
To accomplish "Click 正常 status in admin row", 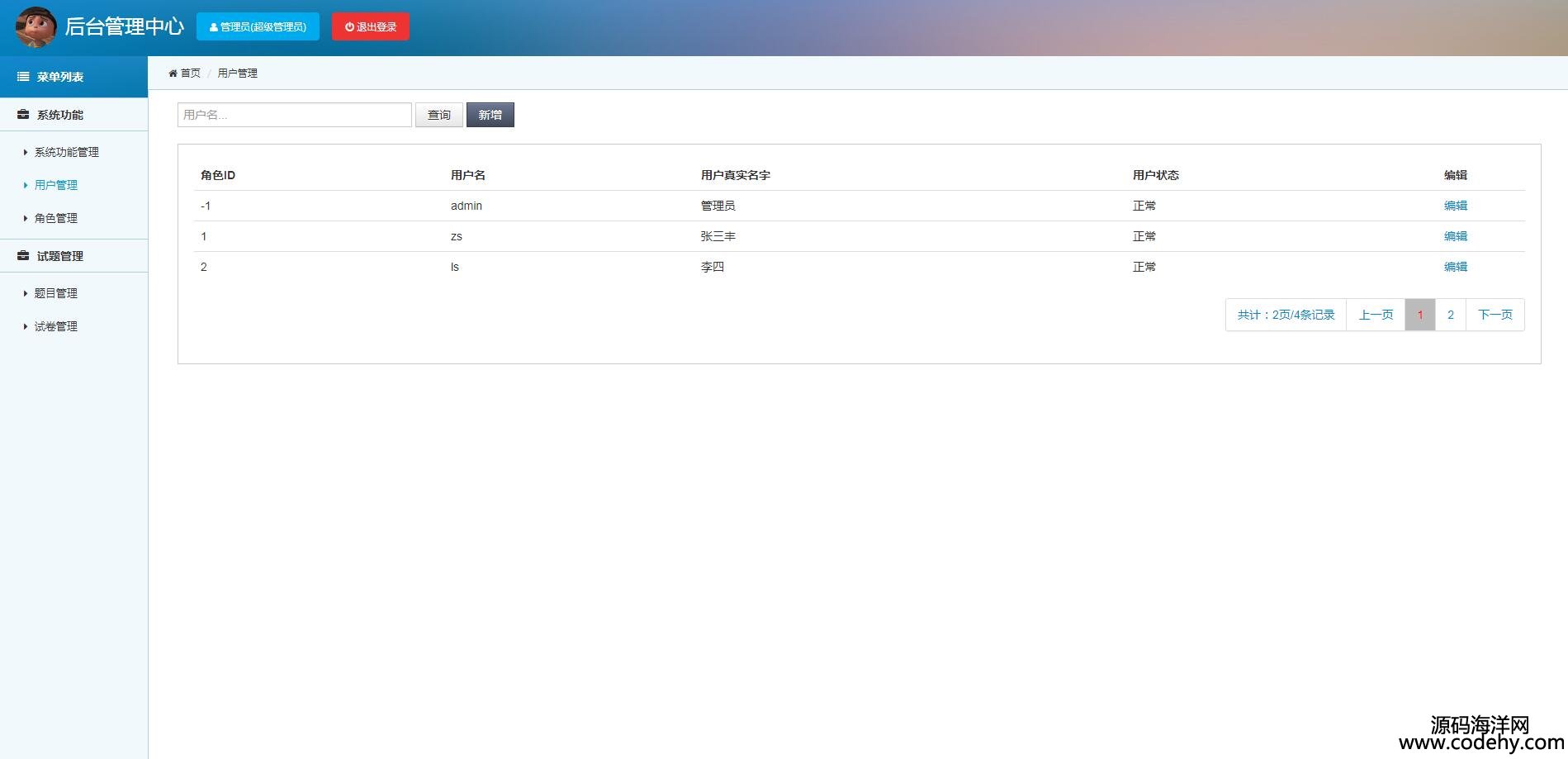I will point(1144,206).
